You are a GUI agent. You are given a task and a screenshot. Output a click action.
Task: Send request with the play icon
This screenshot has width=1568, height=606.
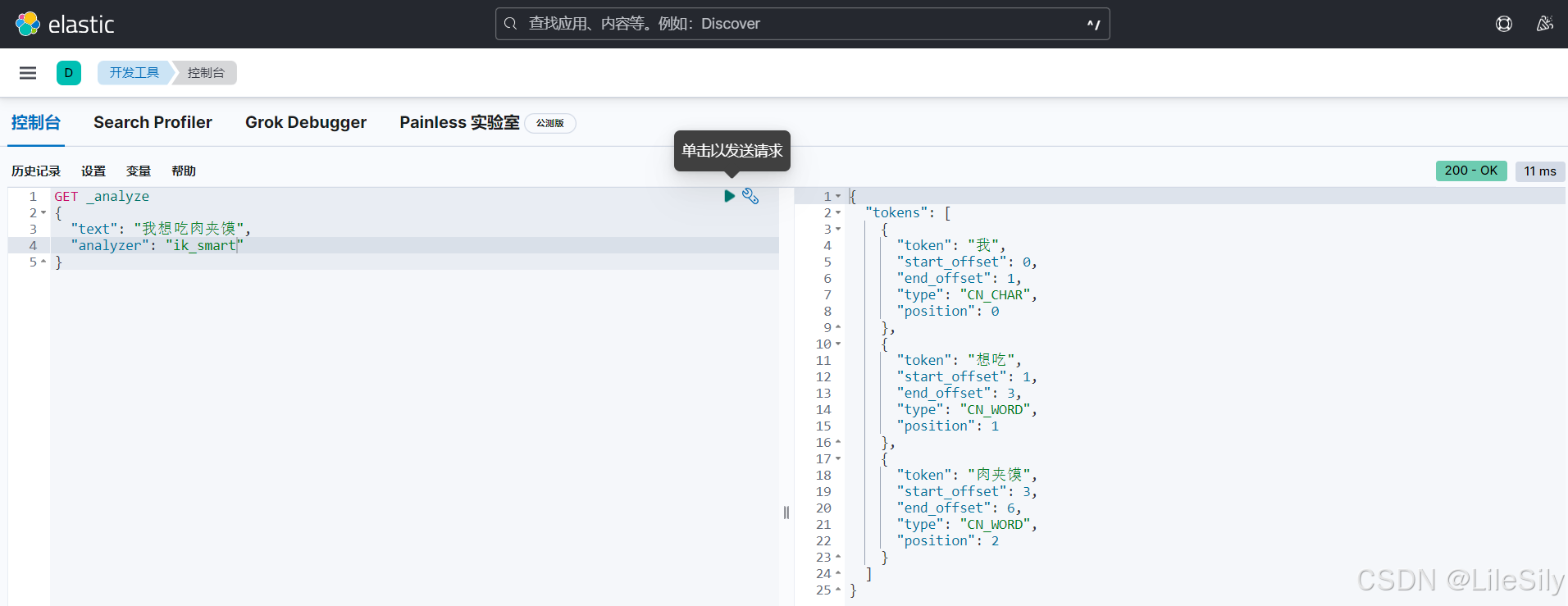[729, 196]
